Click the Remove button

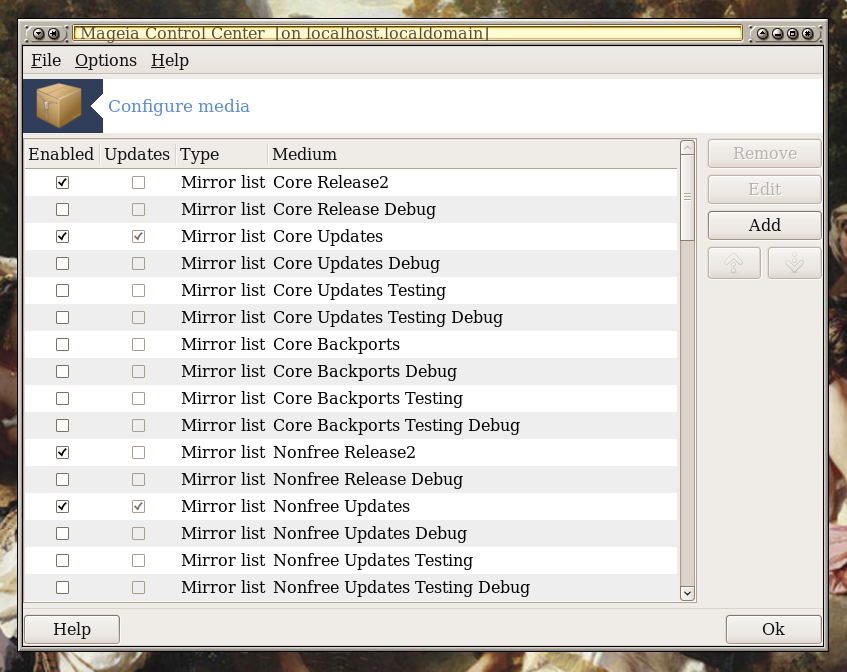[765, 153]
